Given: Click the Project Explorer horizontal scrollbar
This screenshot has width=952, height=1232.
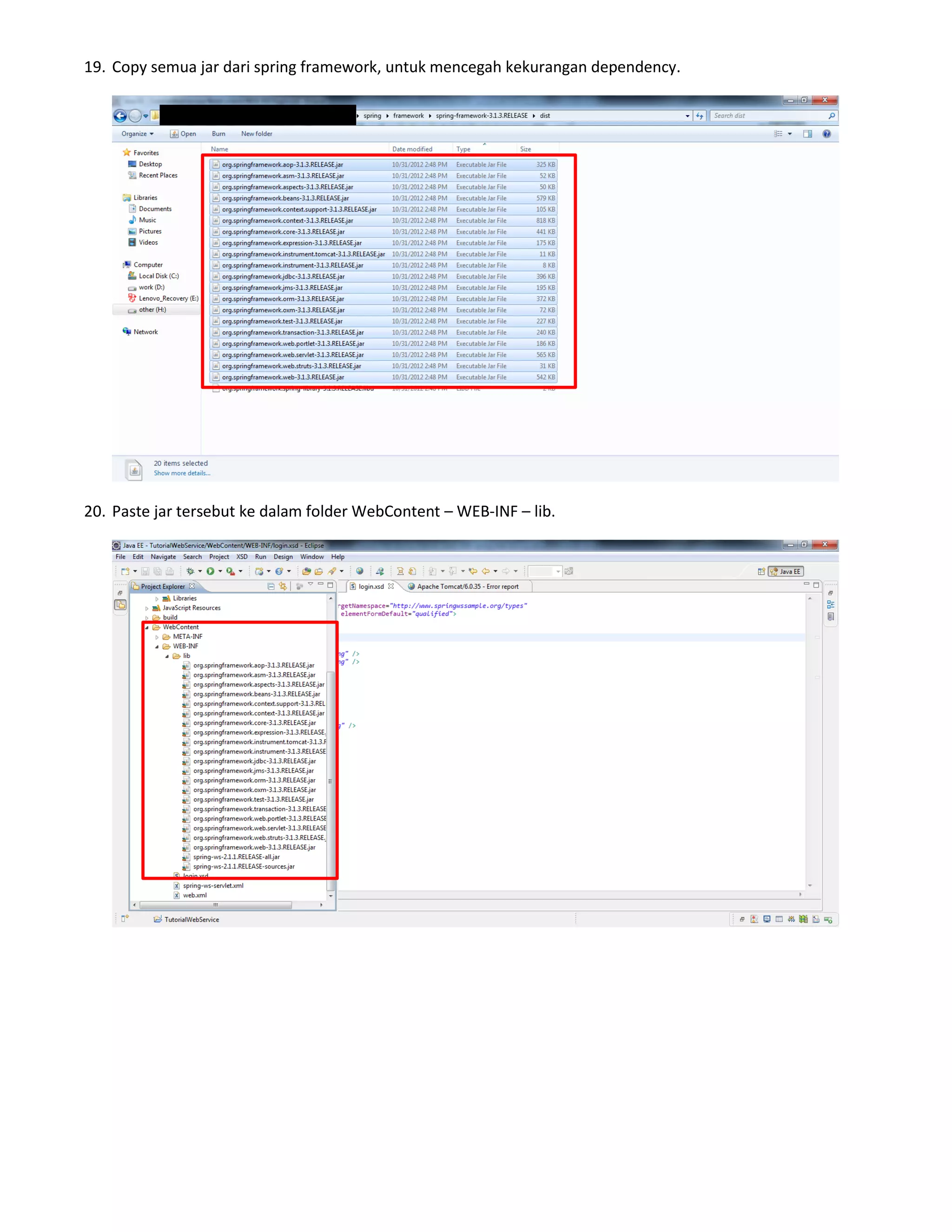Looking at the screenshot, I should [215, 905].
